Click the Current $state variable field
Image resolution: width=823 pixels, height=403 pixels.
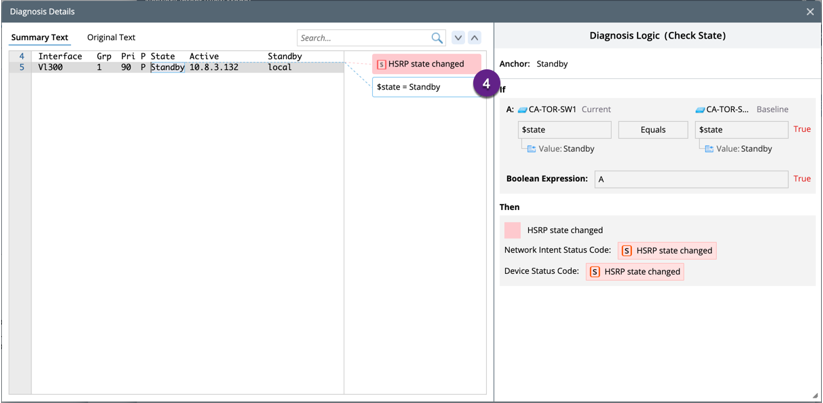pyautogui.click(x=565, y=130)
